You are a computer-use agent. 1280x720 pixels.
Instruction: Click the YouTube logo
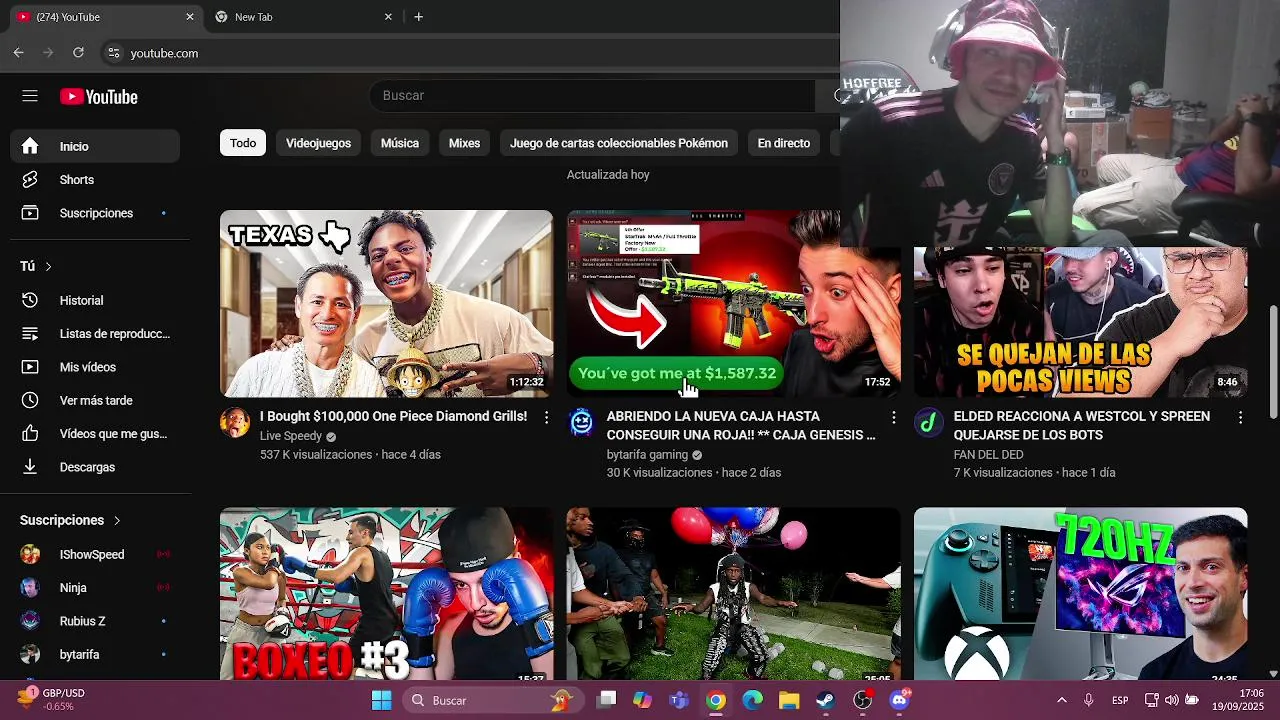coord(98,97)
